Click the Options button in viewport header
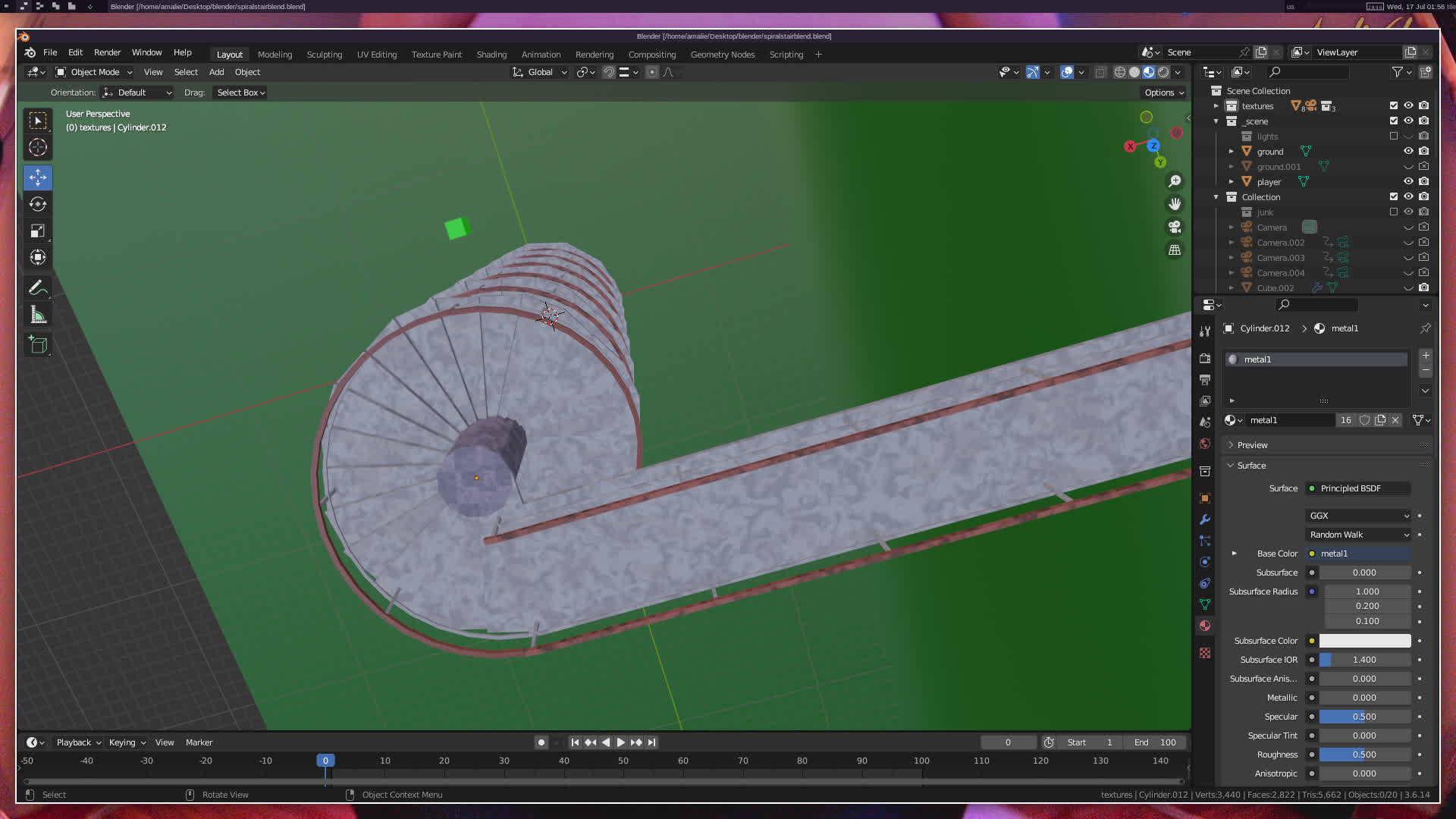 pos(1164,93)
